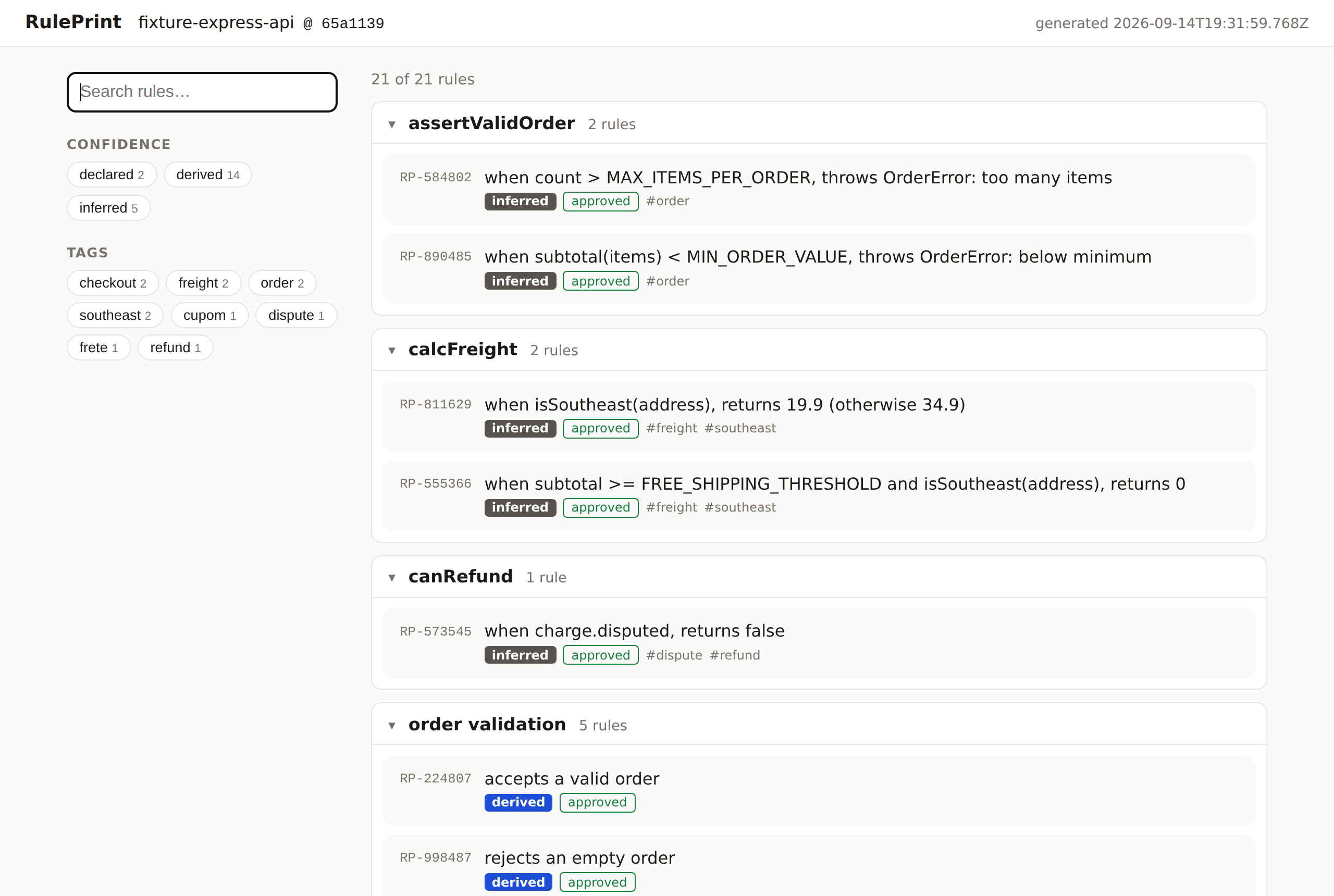Click the approved badge on RP-998487
This screenshot has height=896, width=1334.
[x=597, y=882]
